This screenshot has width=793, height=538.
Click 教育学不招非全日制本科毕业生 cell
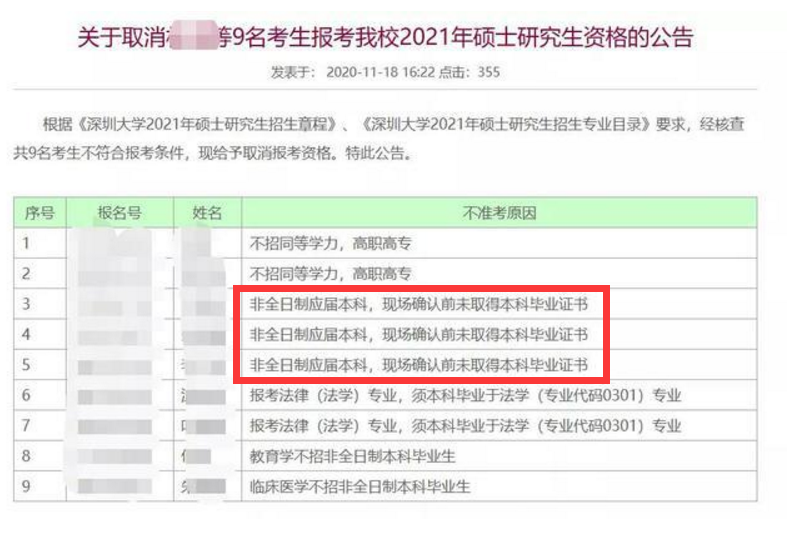(x=499, y=456)
